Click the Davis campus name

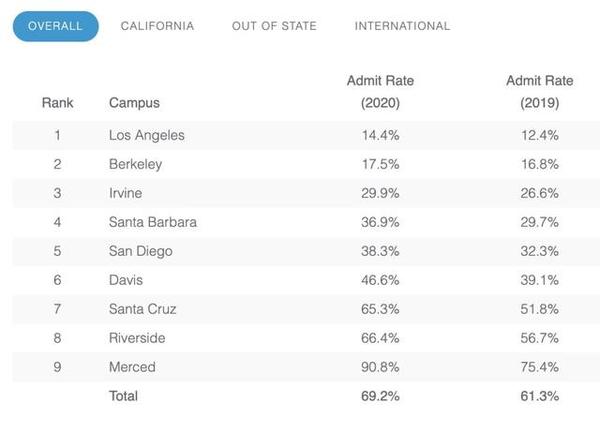(126, 280)
